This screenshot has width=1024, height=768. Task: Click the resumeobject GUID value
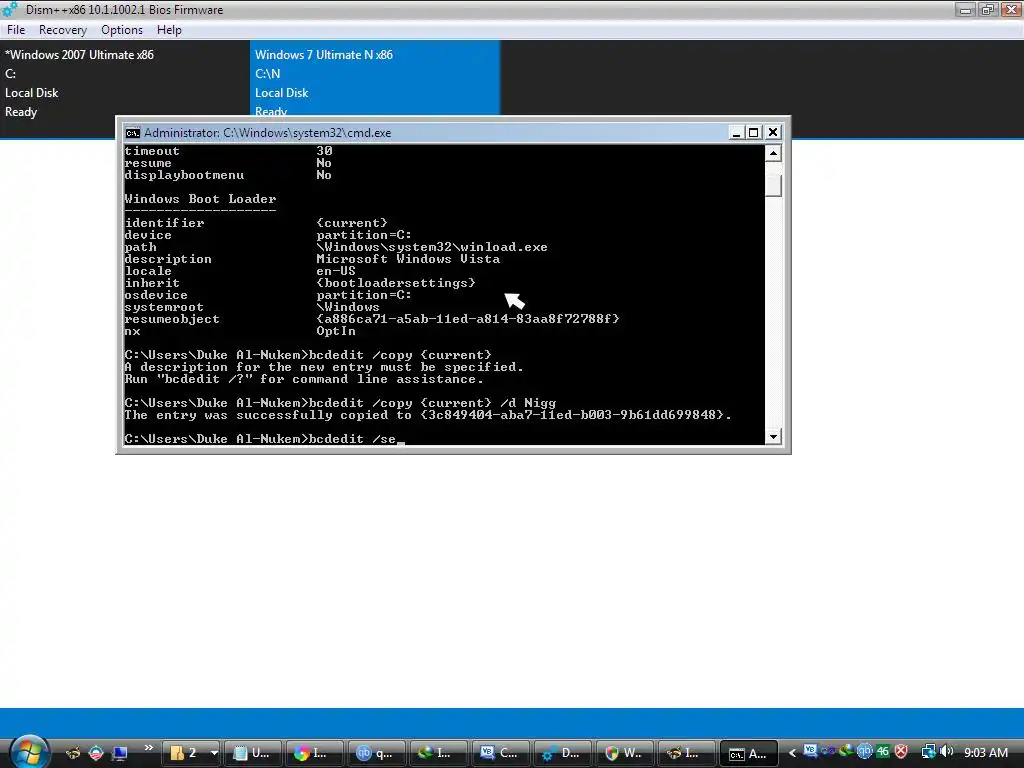pyautogui.click(x=468, y=319)
